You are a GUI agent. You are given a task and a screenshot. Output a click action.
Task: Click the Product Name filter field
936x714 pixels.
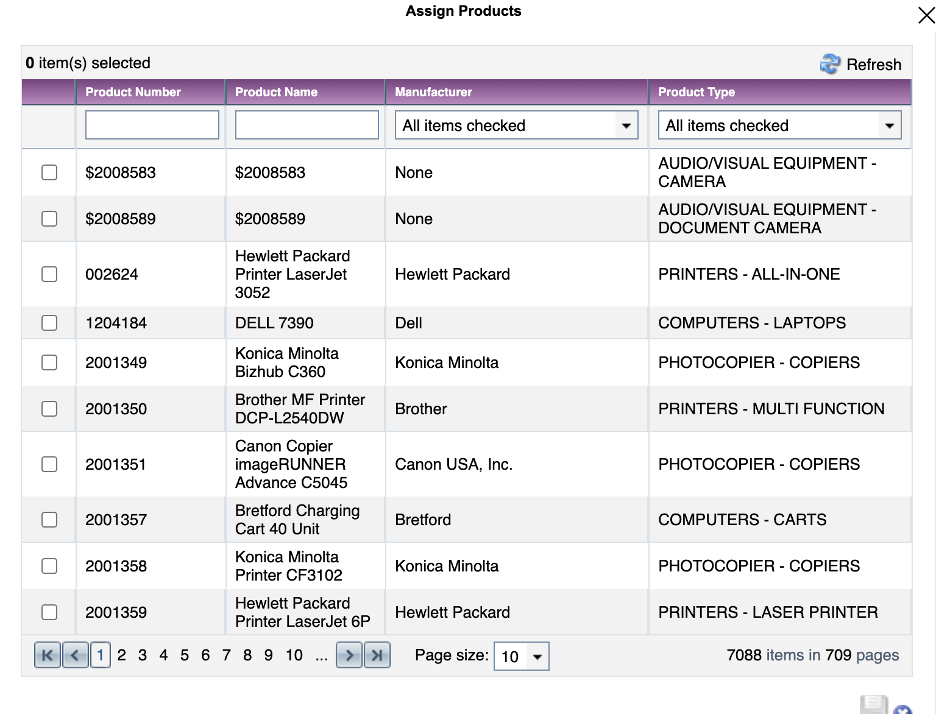[307, 125]
